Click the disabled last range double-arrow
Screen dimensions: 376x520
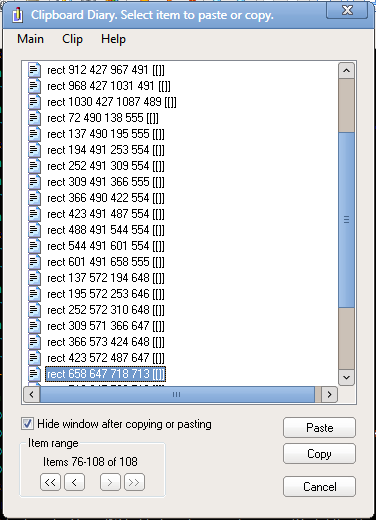coord(134,482)
